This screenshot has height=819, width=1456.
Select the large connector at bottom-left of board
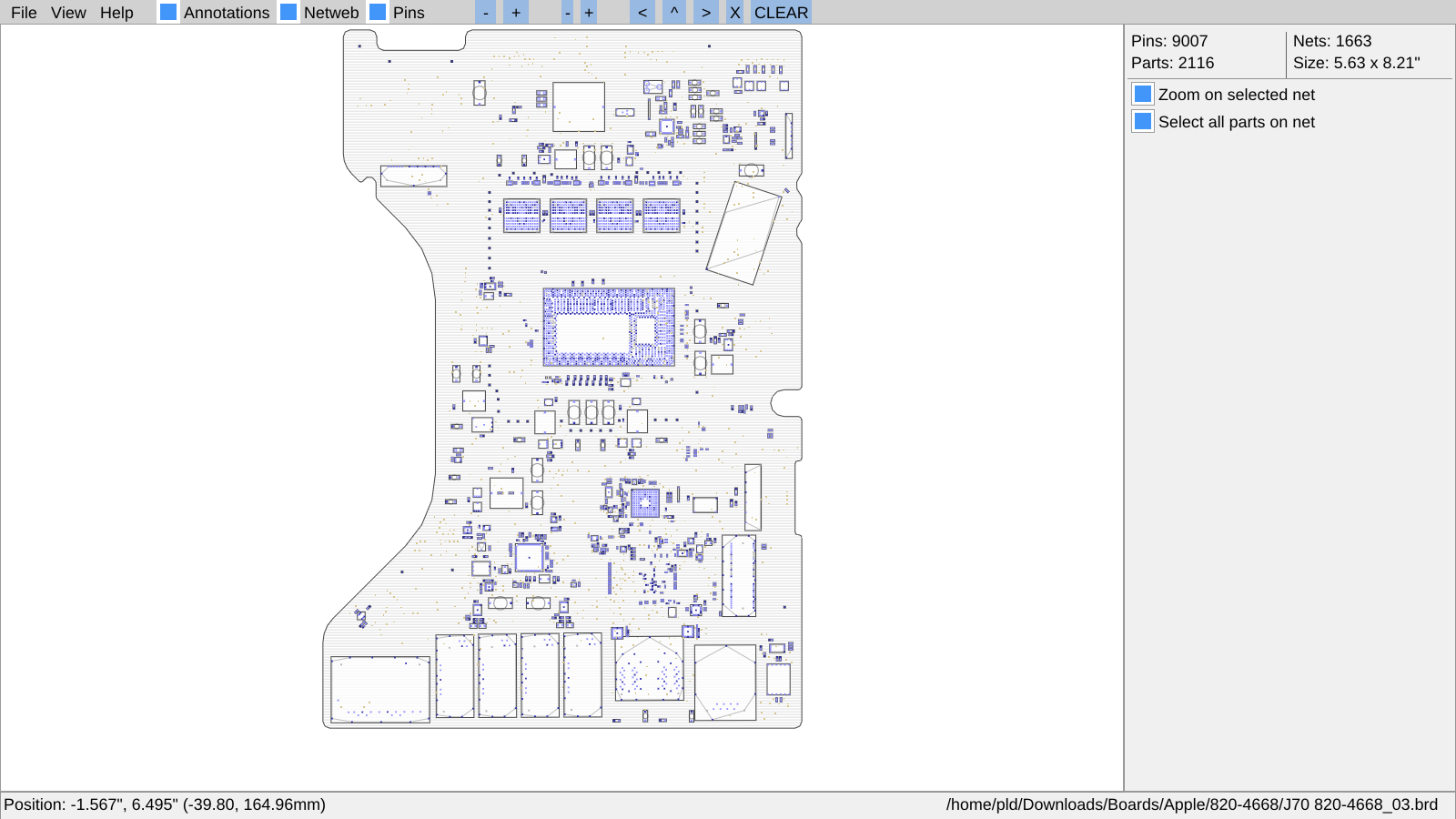tap(380, 690)
